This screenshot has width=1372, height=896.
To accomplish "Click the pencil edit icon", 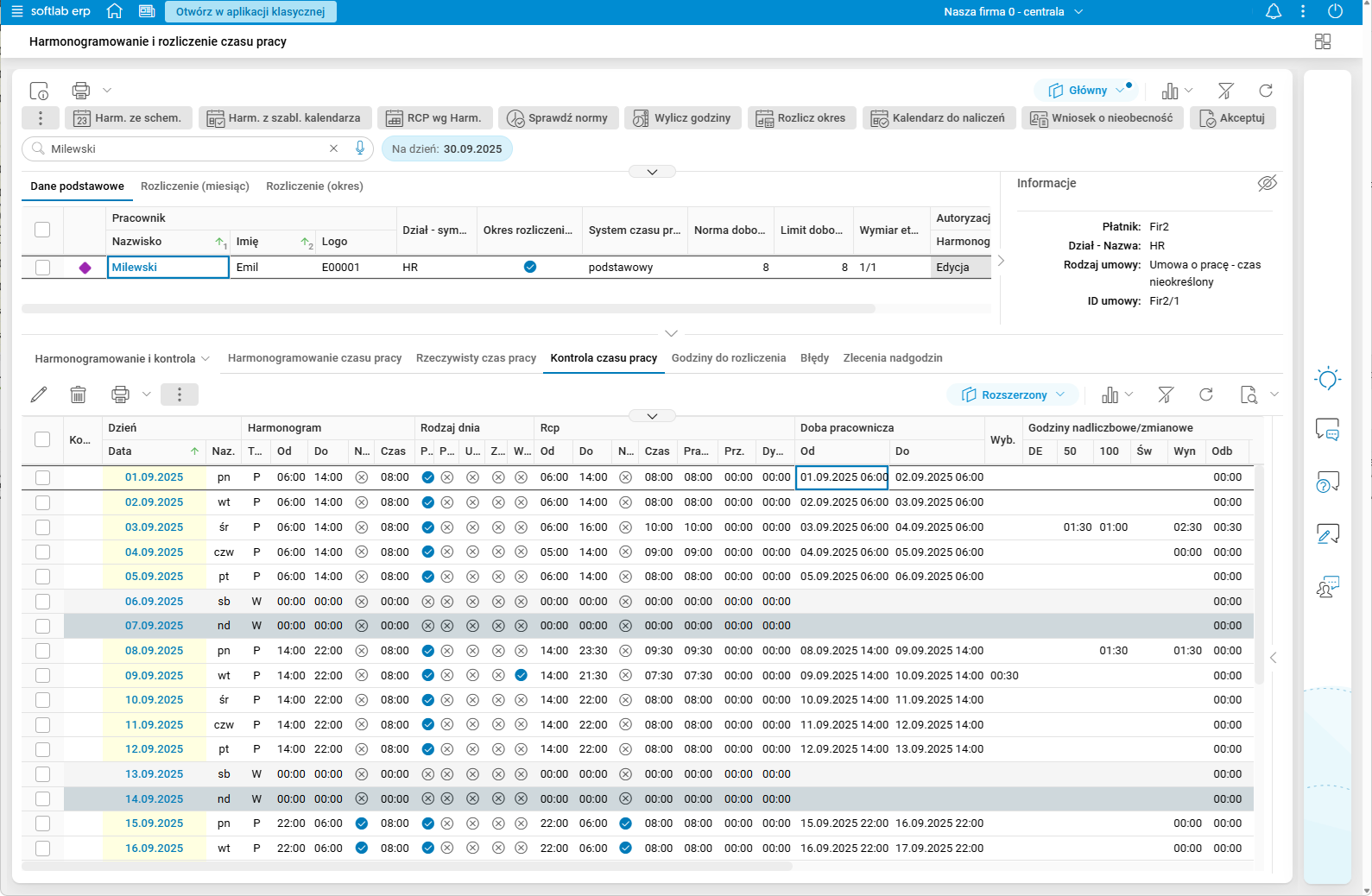I will (x=39, y=394).
